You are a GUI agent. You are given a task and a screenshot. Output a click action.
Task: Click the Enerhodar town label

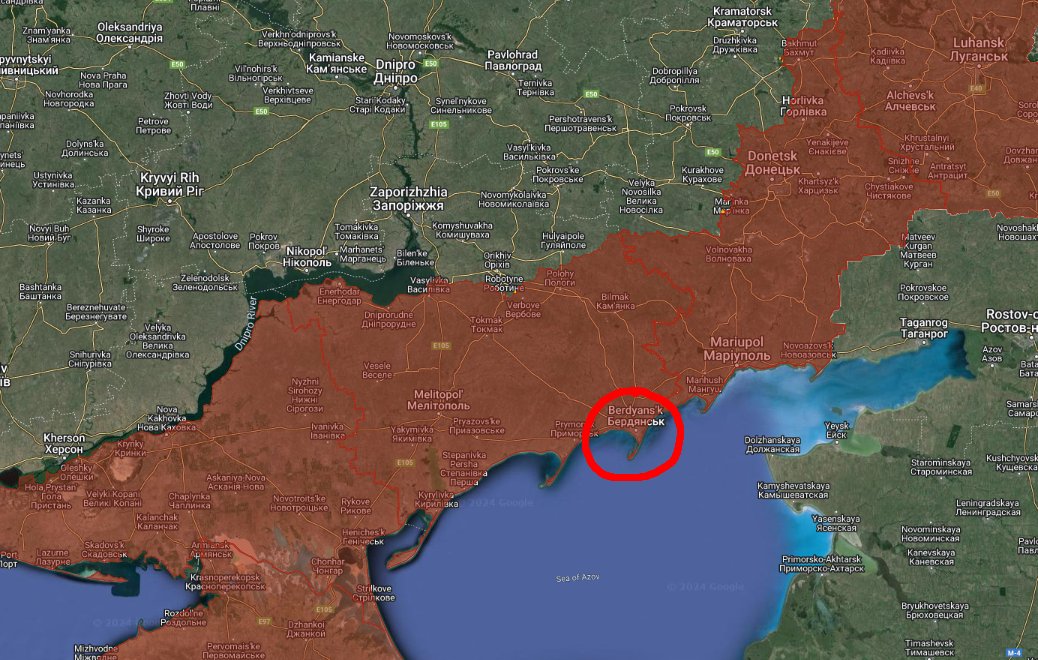[x=340, y=296]
